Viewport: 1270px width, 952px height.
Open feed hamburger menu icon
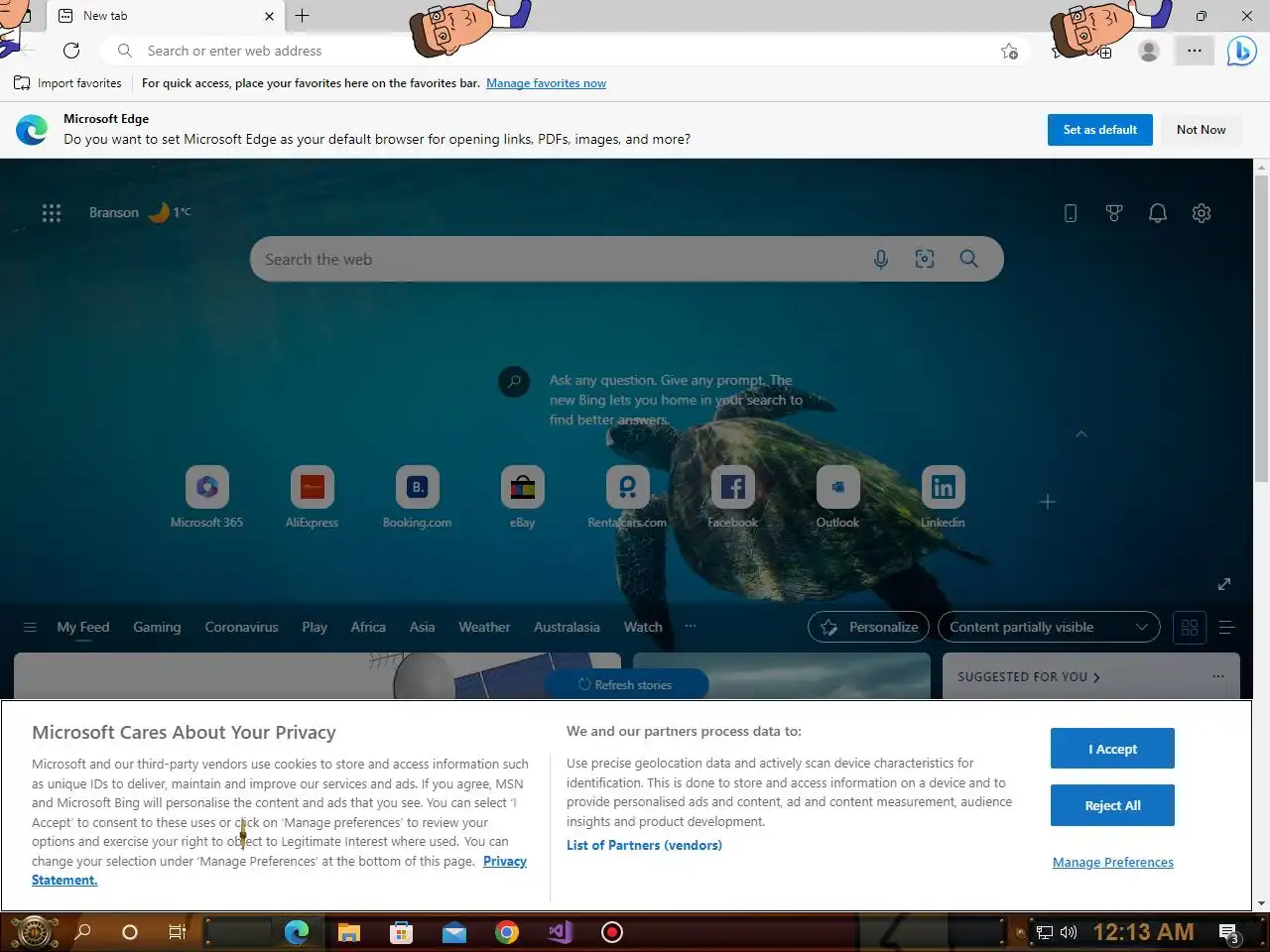tap(30, 627)
